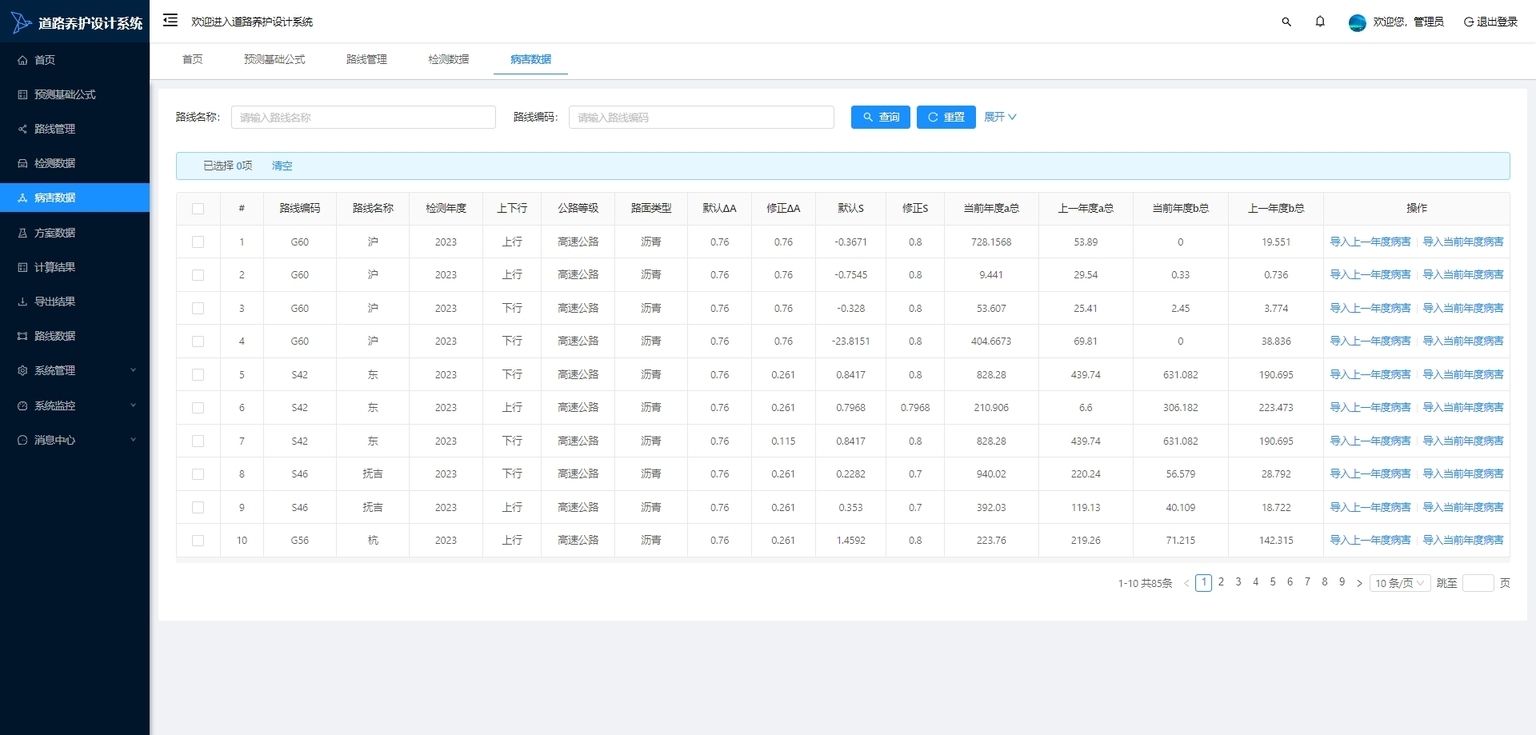Open the 10条/页 page size dropdown
1536x735 pixels.
(1400, 583)
